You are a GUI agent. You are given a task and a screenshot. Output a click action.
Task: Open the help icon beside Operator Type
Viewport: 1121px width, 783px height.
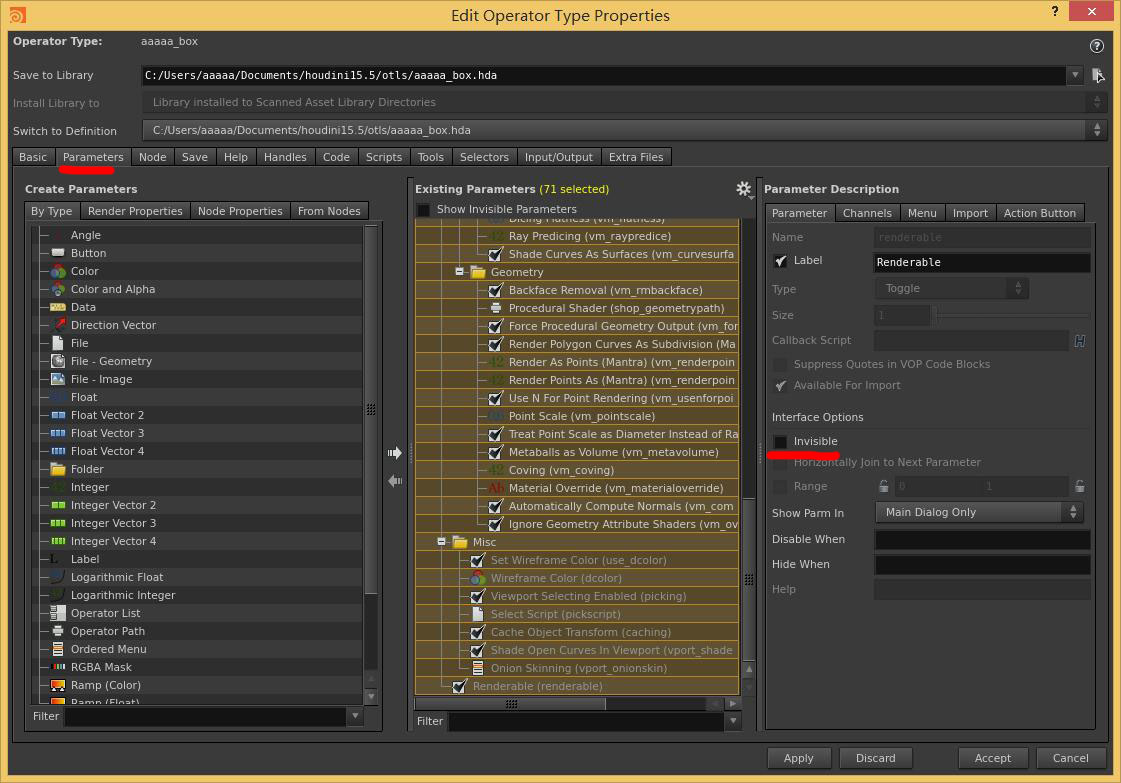[x=1097, y=46]
